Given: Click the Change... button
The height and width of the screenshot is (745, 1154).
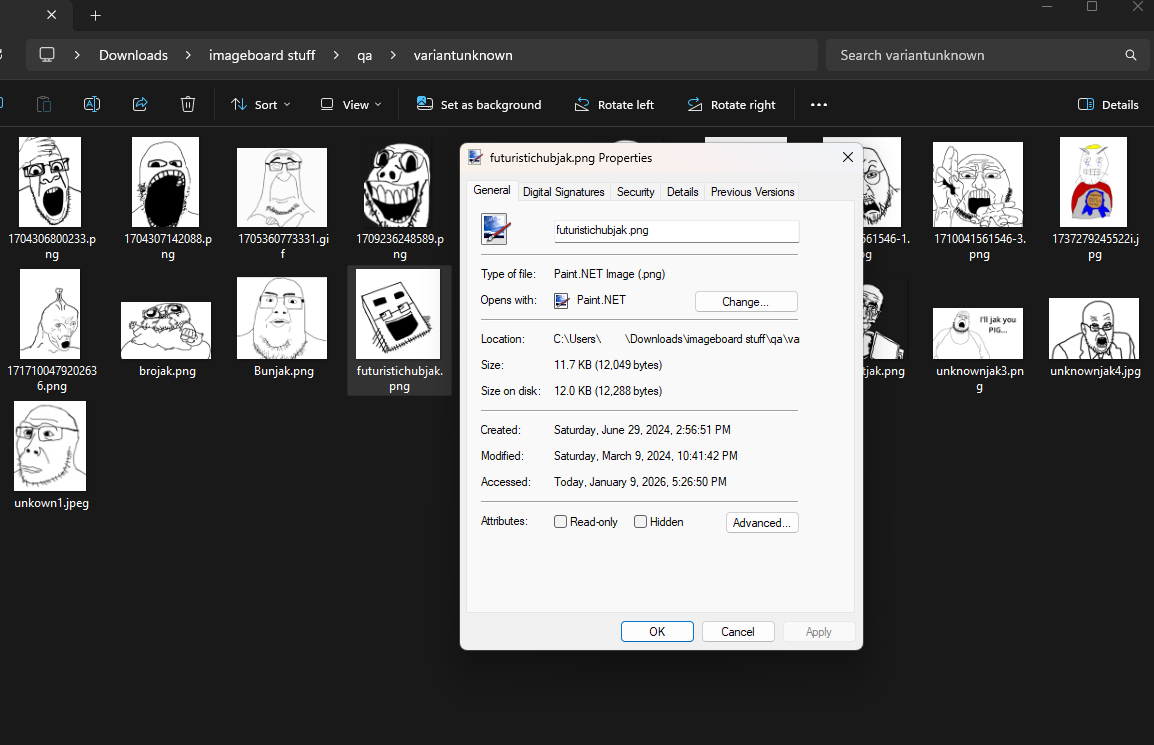Looking at the screenshot, I should [745, 301].
